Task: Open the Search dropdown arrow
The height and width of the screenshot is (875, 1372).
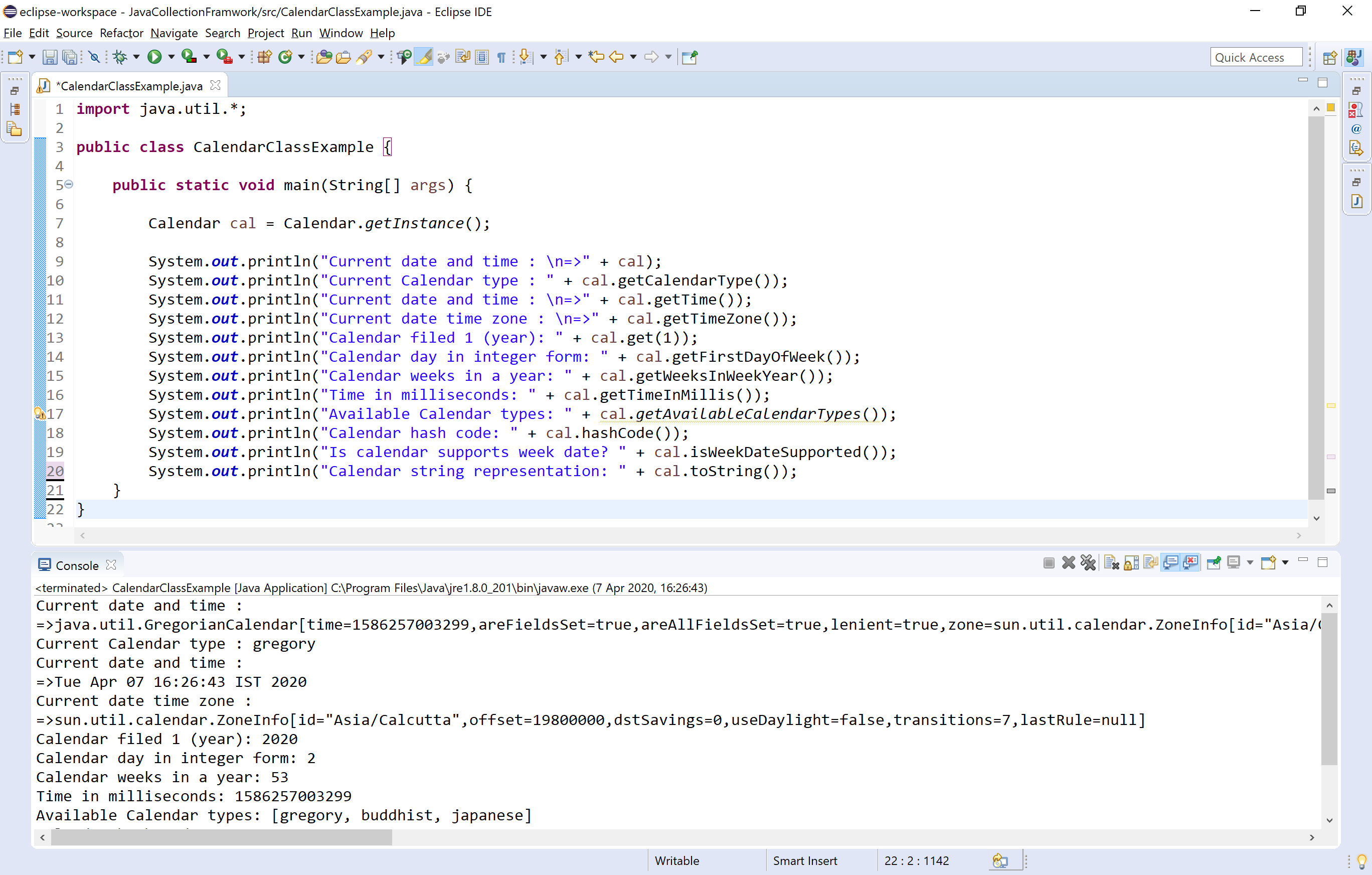Action: [381, 57]
